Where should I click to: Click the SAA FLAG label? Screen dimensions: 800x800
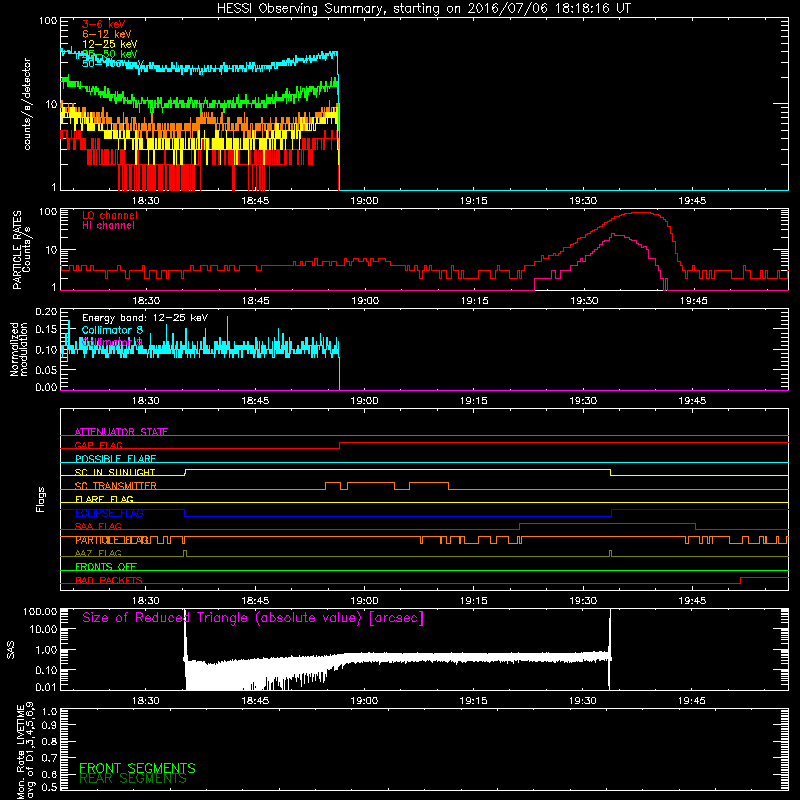pyautogui.click(x=98, y=526)
